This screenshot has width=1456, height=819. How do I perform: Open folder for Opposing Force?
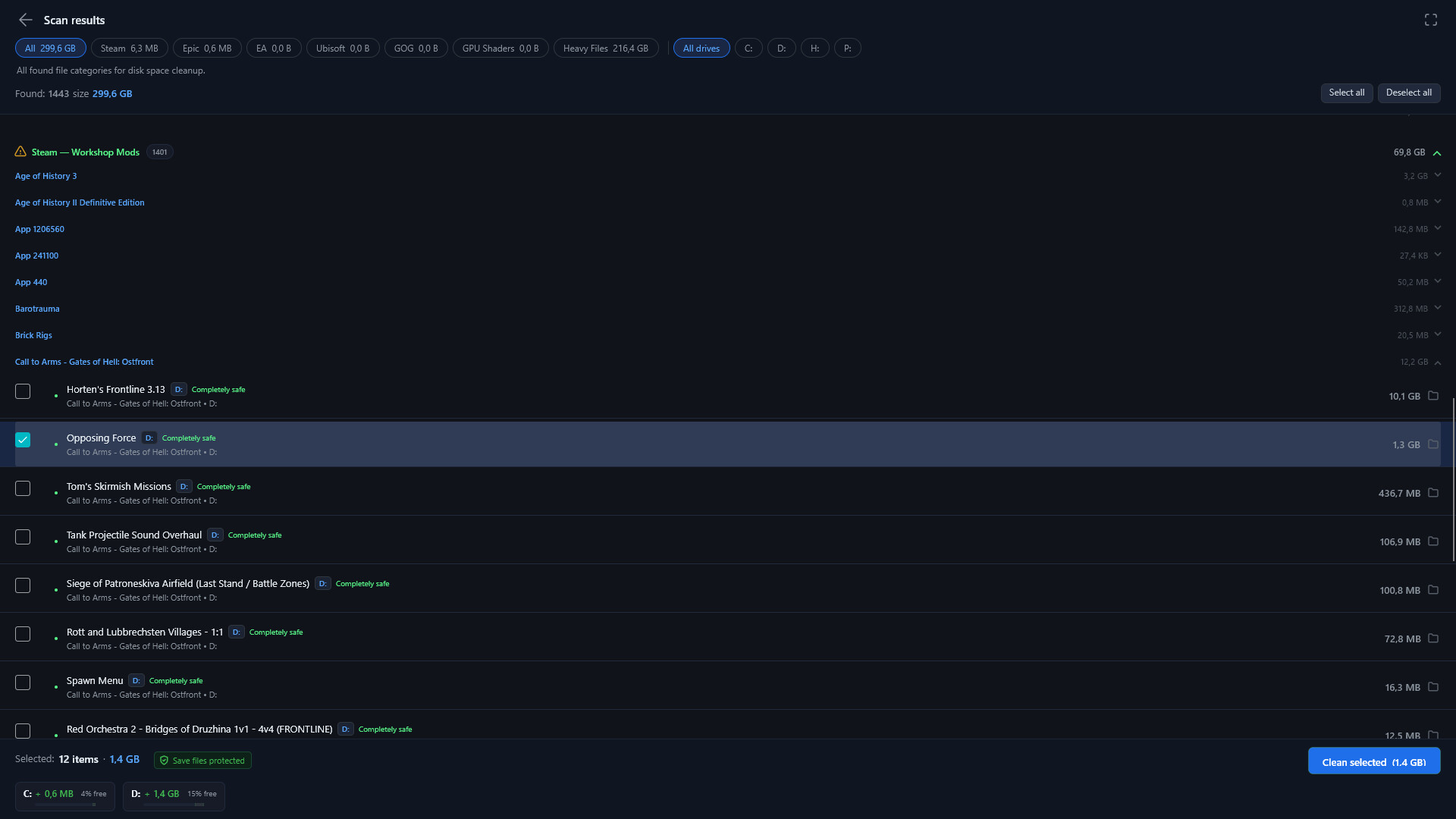coord(1433,444)
